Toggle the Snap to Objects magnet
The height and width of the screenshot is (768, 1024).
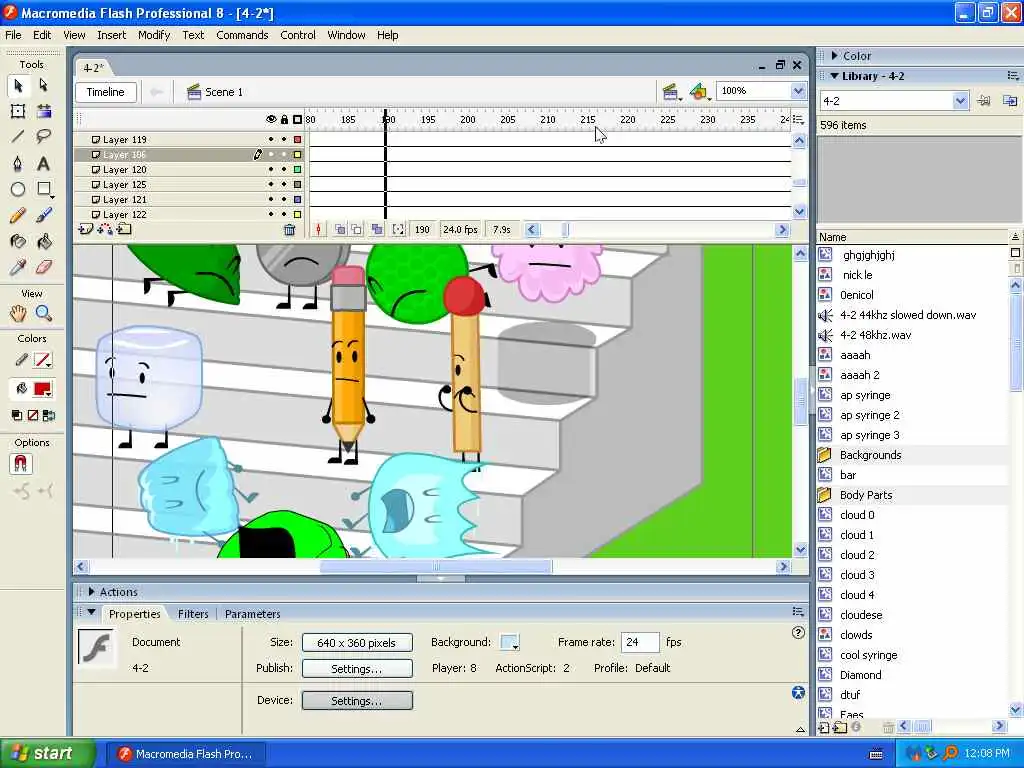21,464
